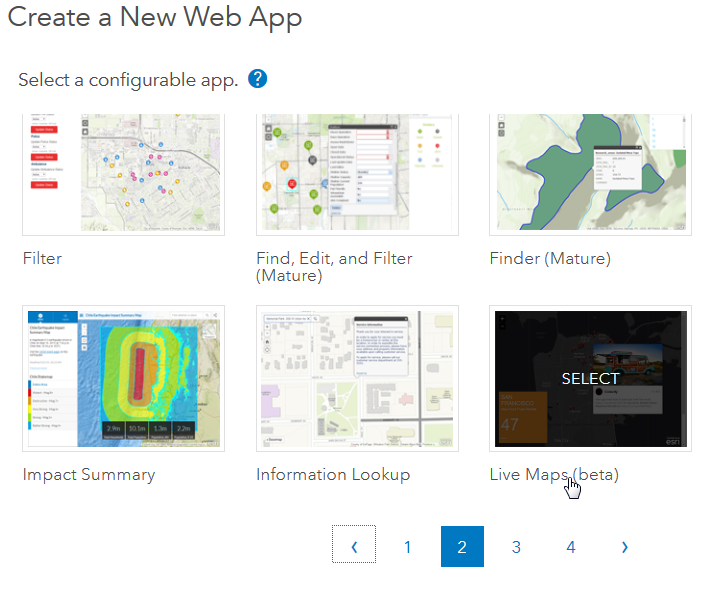Choose the Filter app thumbnail
The height and width of the screenshot is (590, 706).
pos(123,174)
